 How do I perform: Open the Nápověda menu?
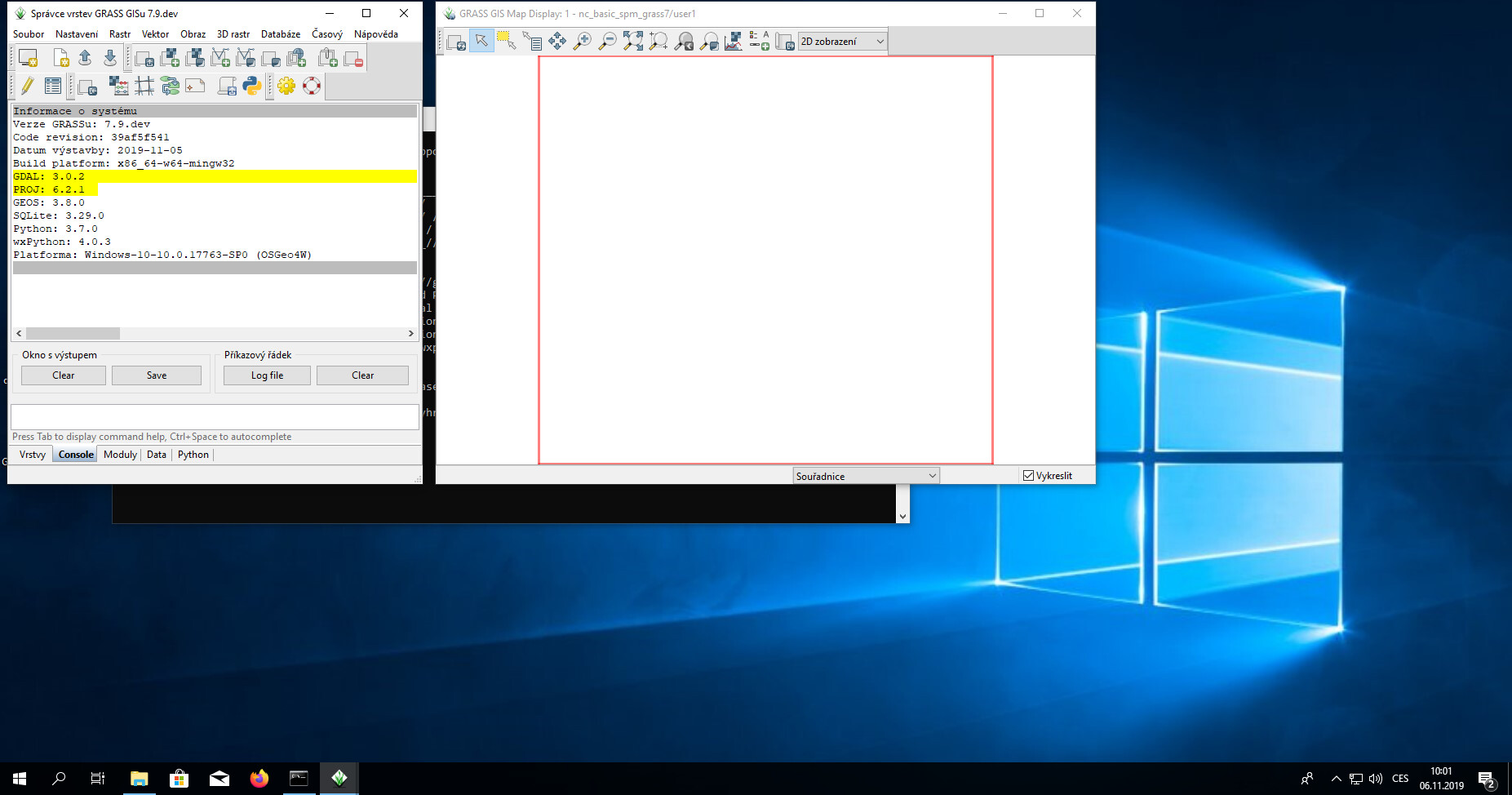tap(376, 34)
